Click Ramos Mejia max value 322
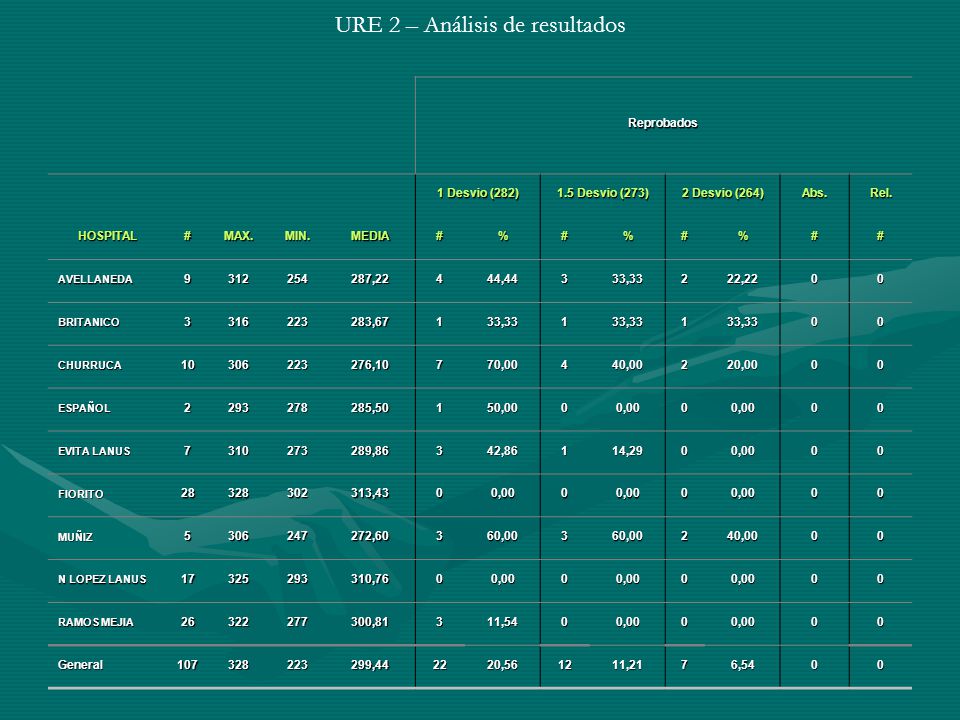The image size is (960, 720). coord(238,621)
